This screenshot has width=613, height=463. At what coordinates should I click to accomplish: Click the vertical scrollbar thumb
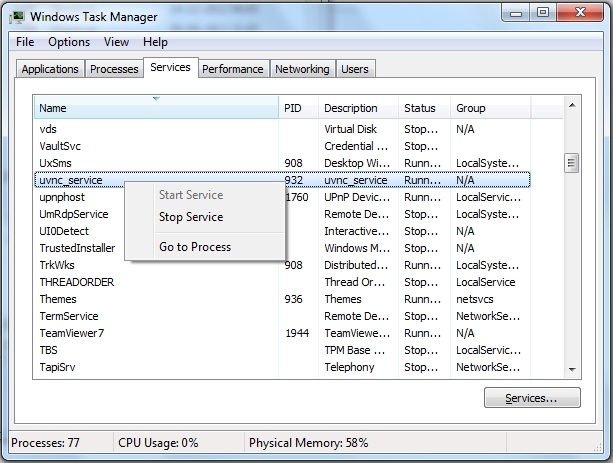[x=572, y=163]
